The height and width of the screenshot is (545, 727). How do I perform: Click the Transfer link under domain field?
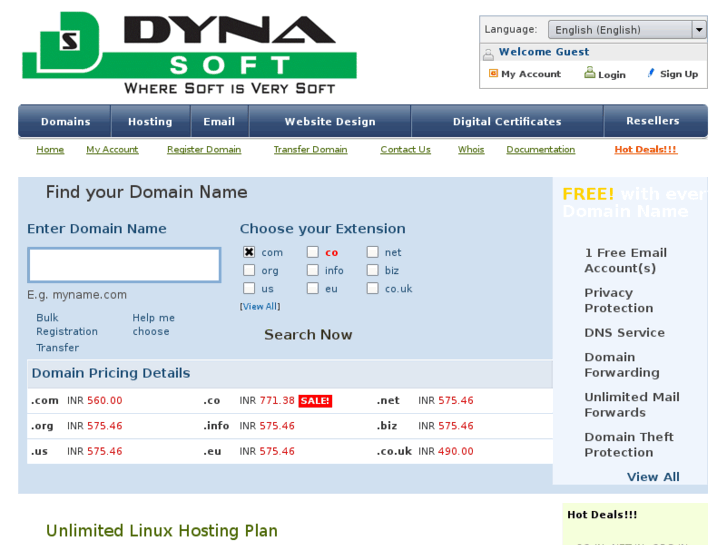pyautogui.click(x=57, y=347)
